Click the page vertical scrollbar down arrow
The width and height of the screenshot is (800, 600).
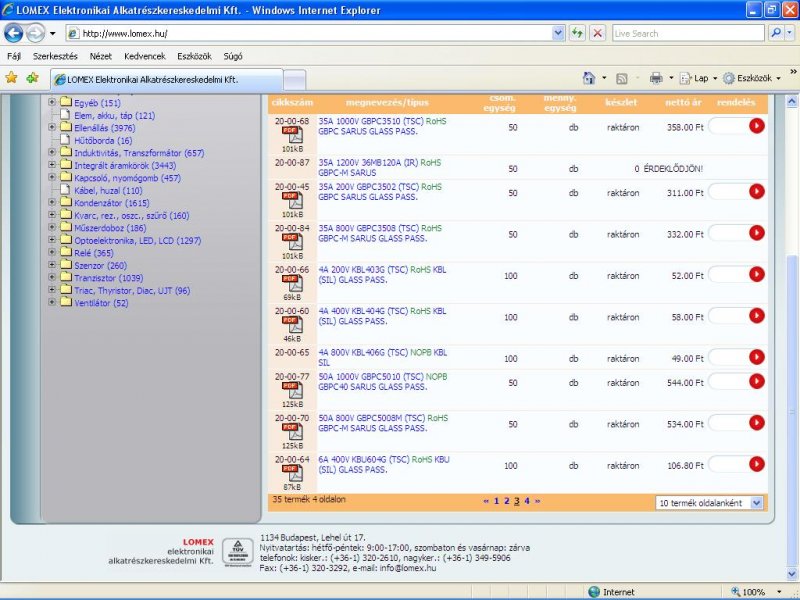[x=791, y=573]
